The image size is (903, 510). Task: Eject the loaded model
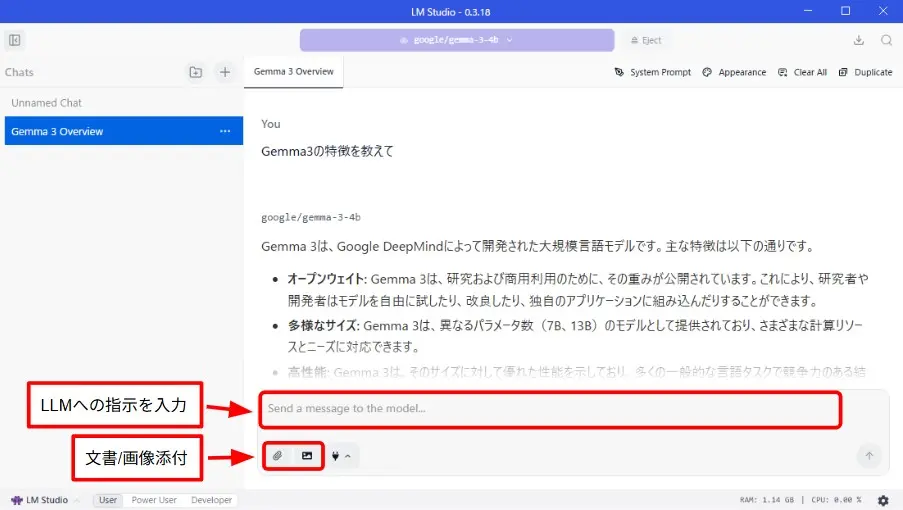click(x=646, y=40)
